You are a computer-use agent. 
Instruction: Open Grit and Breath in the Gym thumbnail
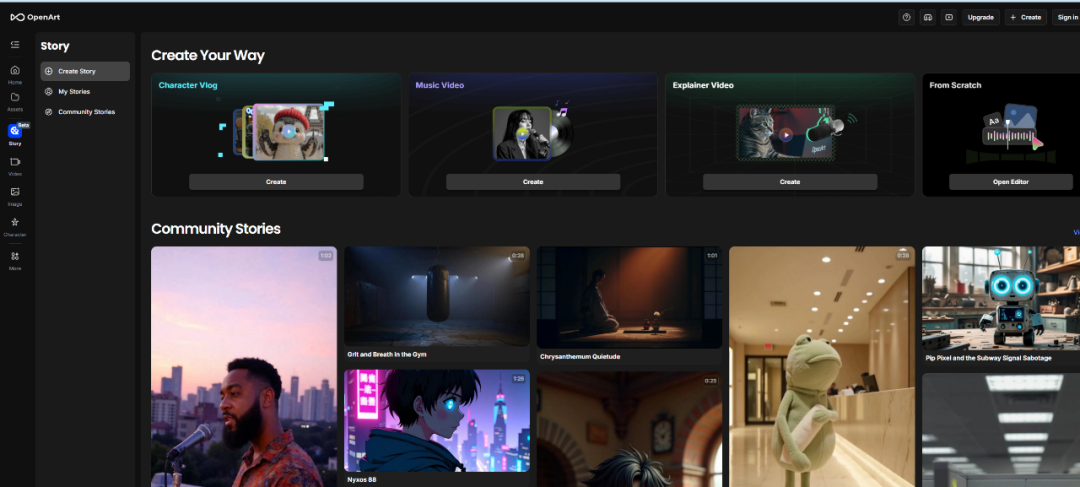click(x=437, y=296)
